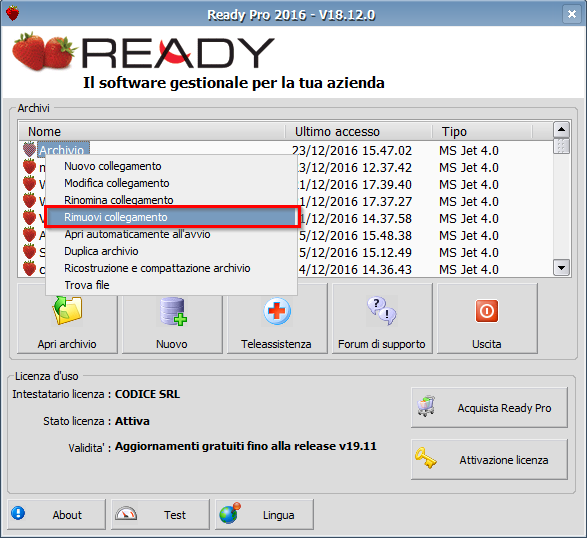Click the database plus icon above Nuovo
This screenshot has height=538, width=587.
click(x=173, y=311)
